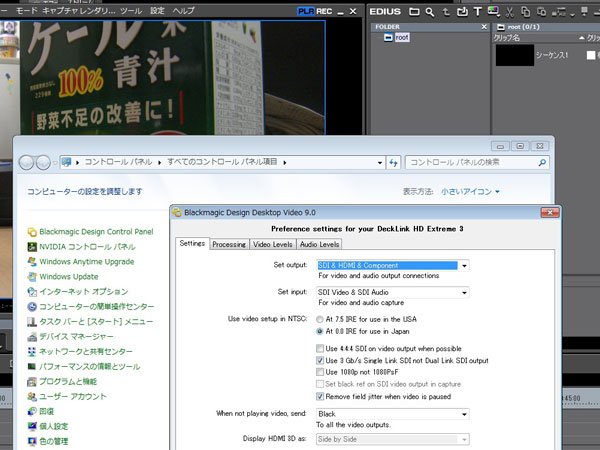This screenshot has width=600, height=450.
Task: Click the Forward button in Control Panel window
Action: click(43, 163)
